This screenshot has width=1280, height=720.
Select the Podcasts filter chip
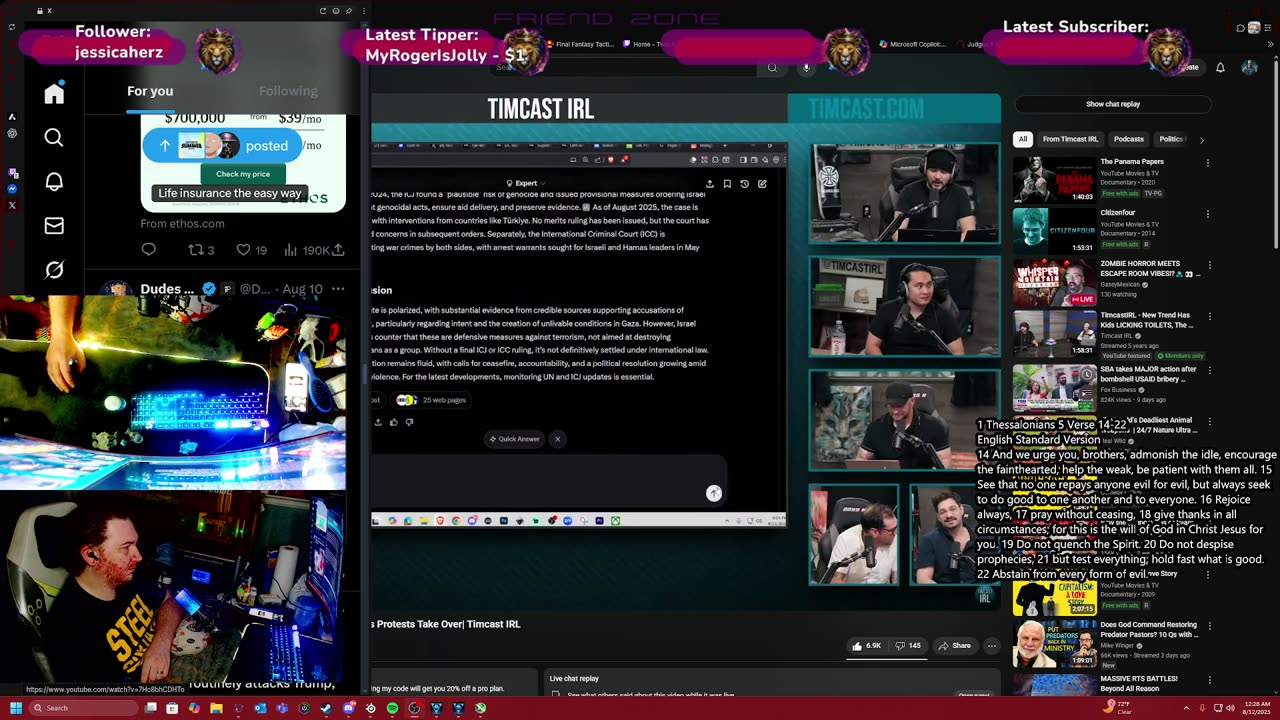click(1128, 139)
